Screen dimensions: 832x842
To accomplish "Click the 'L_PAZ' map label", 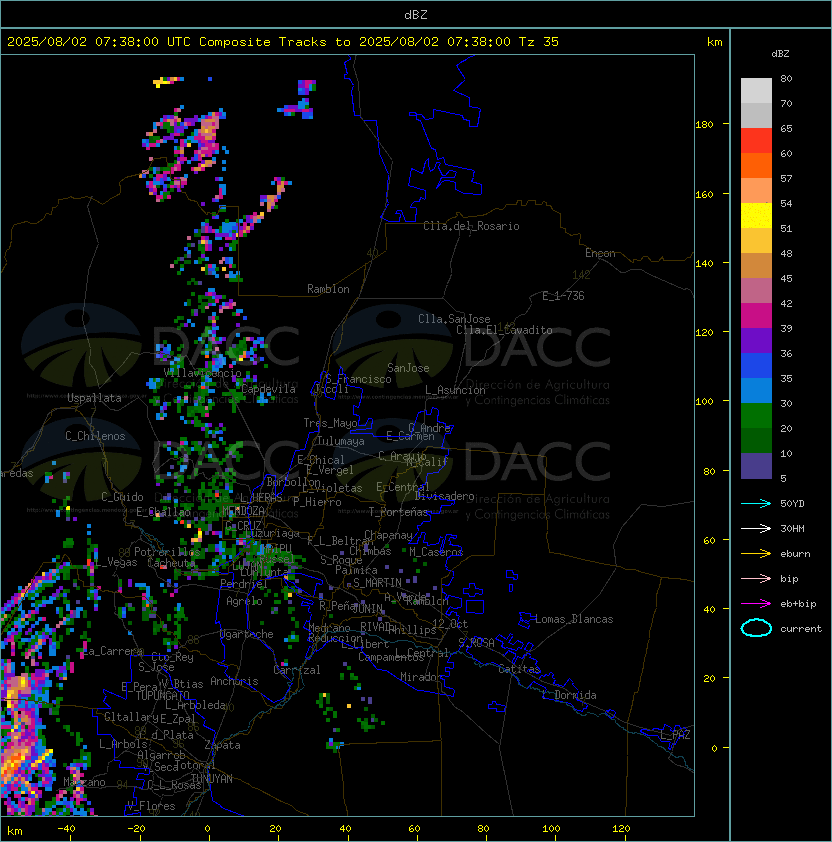I will pos(675,735).
